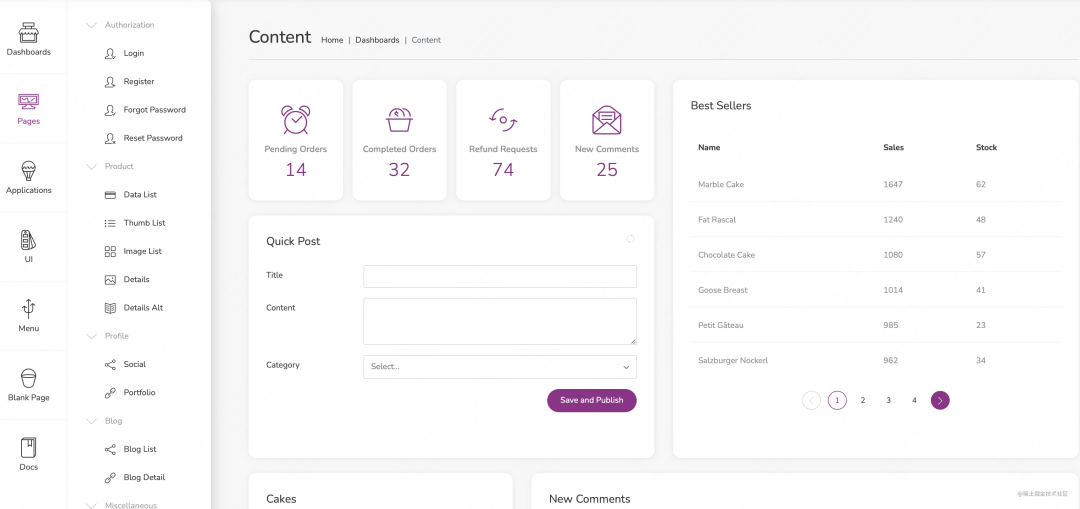The width and height of the screenshot is (1080, 509).
Task: Click the Pending Orders count 14
Action: pyautogui.click(x=295, y=169)
